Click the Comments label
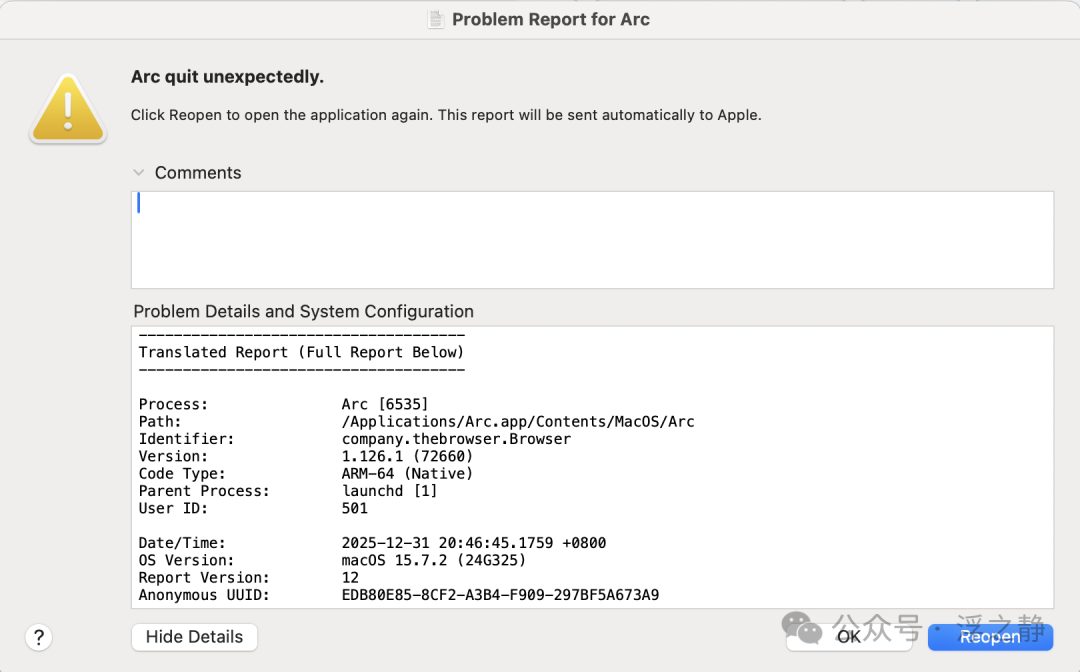 tap(198, 173)
